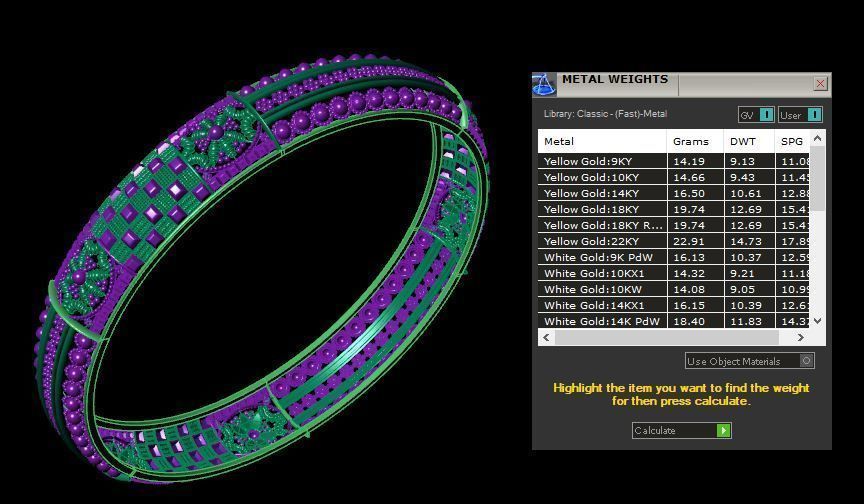The image size is (864, 504).
Task: Click the SPG column header
Action: pyautogui.click(x=792, y=142)
